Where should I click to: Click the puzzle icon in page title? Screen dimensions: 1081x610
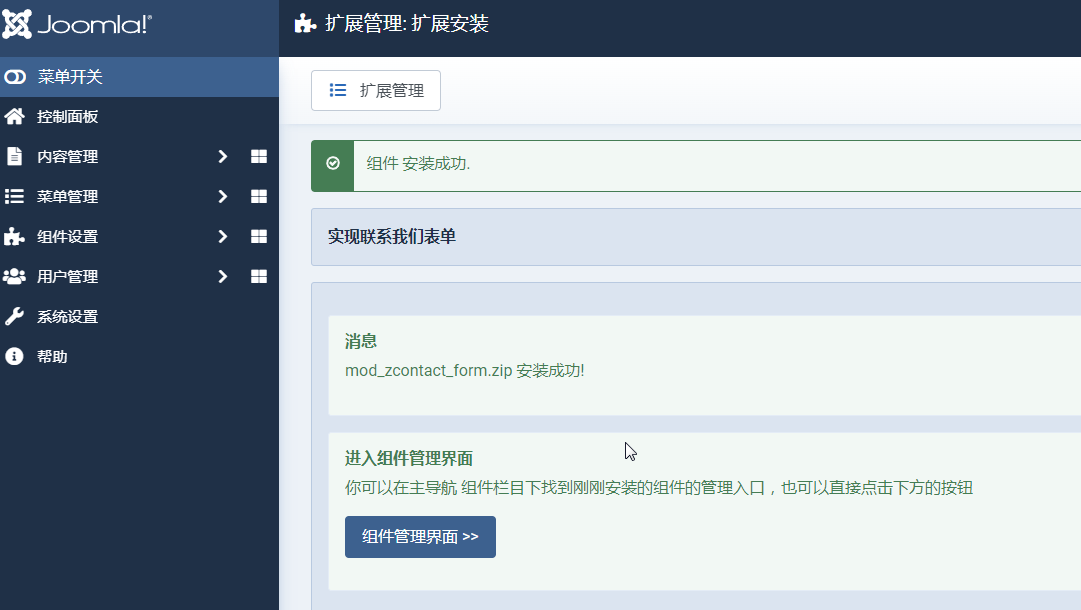pos(305,24)
